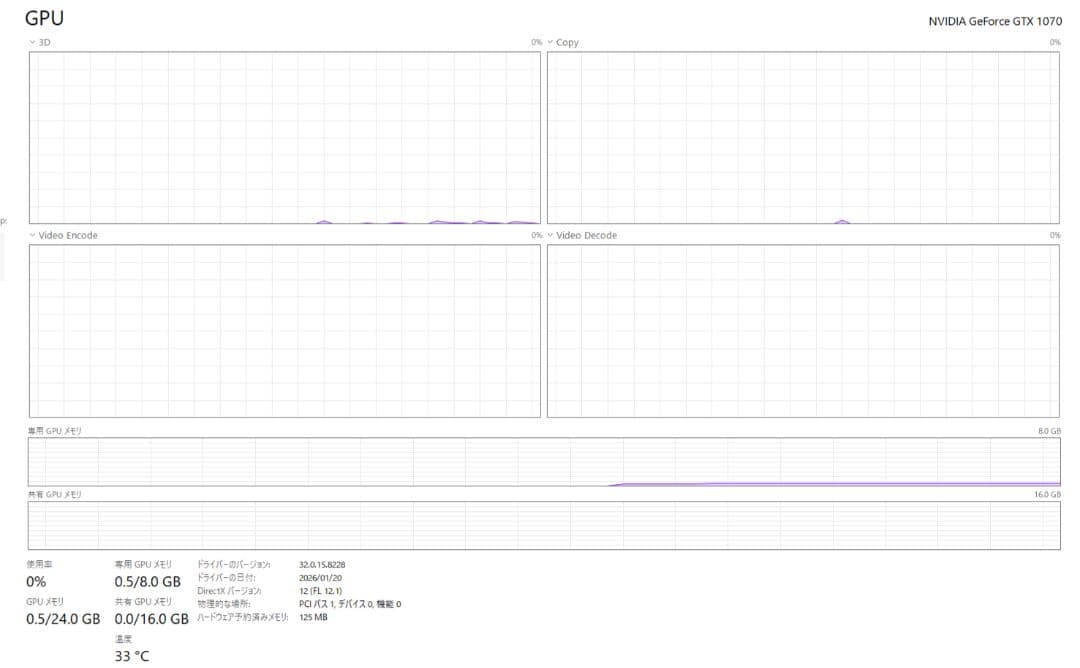The image size is (1080, 668).
Task: Select the dedicated GPU memory graph
Action: pos(543,460)
